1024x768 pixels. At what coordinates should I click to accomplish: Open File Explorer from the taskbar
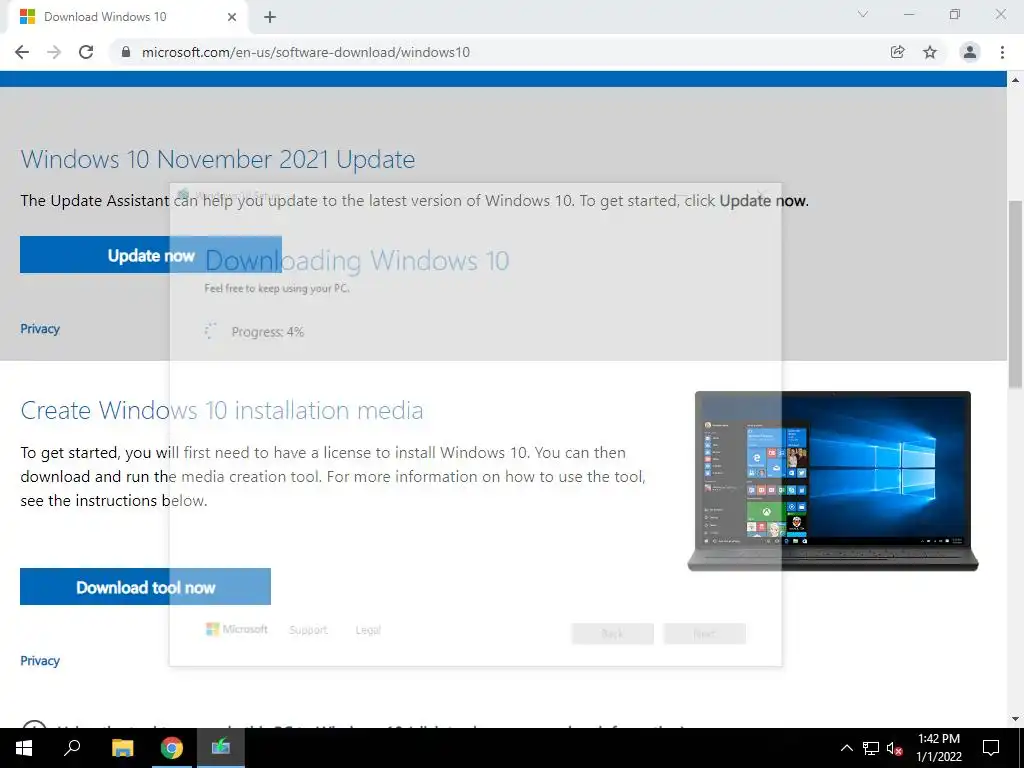(x=122, y=748)
